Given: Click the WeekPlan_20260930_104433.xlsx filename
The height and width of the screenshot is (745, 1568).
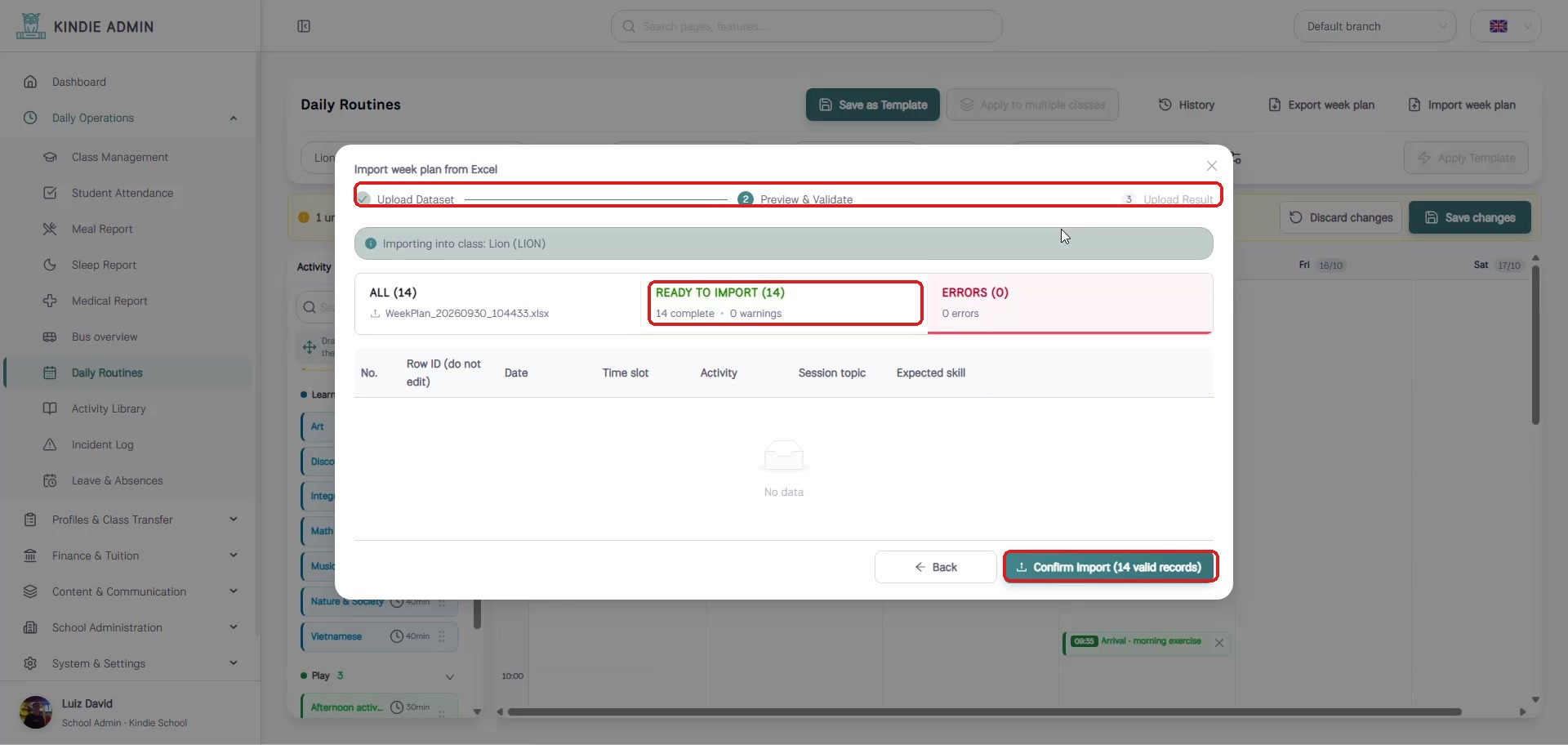Looking at the screenshot, I should pos(467,314).
